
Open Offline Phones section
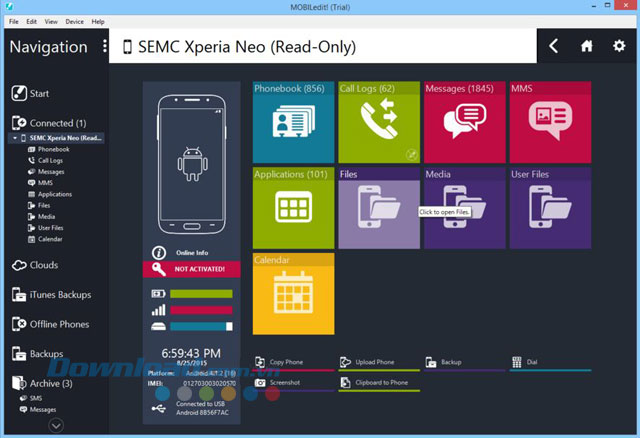(50, 324)
